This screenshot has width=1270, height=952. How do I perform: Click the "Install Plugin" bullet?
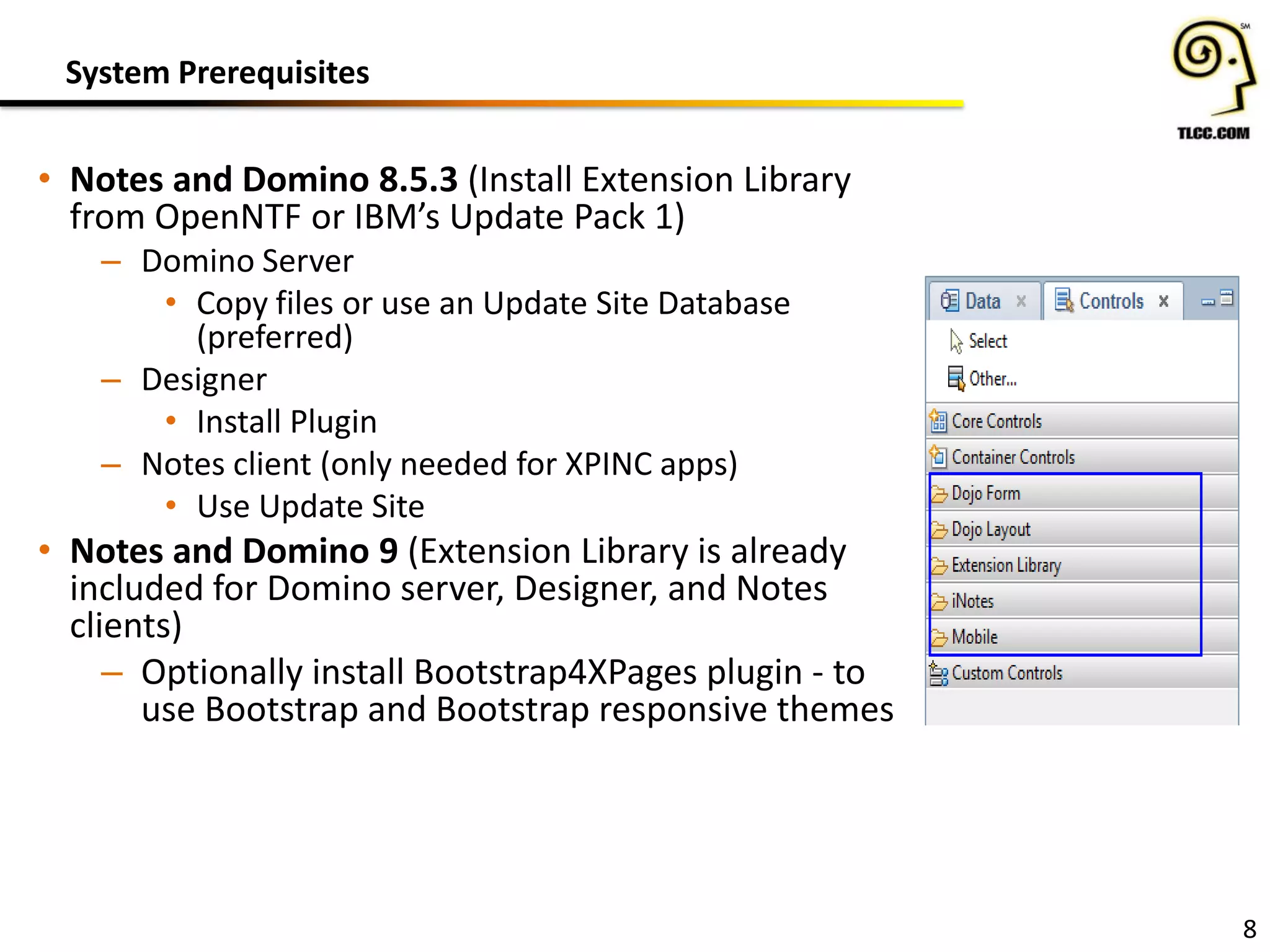click(286, 422)
